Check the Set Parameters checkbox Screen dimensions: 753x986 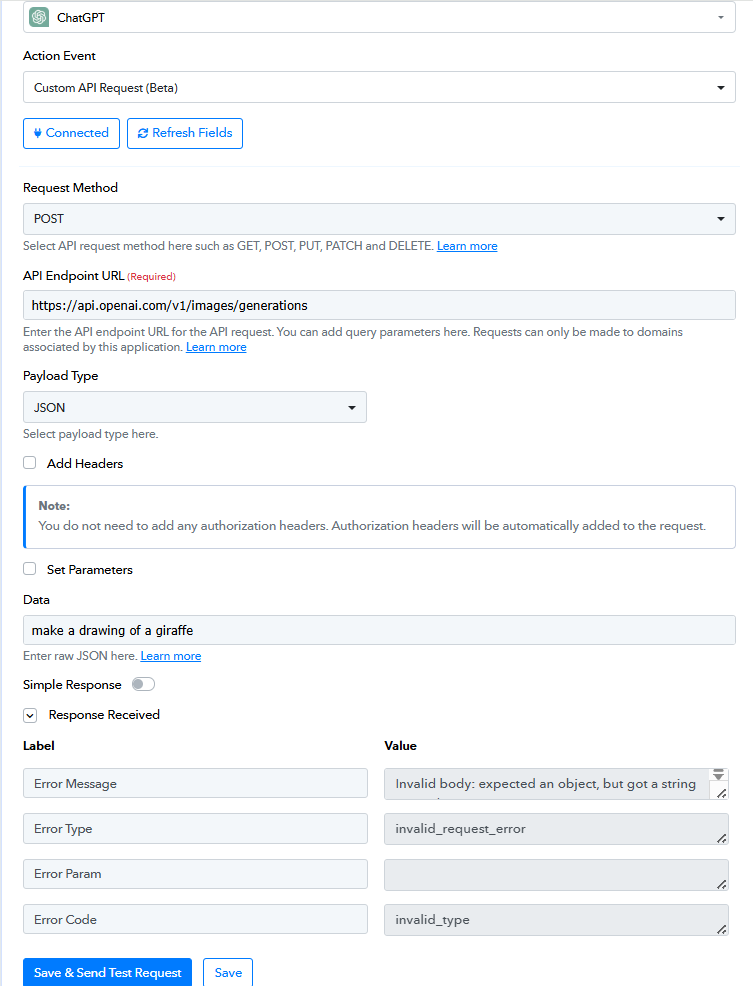pos(30,568)
